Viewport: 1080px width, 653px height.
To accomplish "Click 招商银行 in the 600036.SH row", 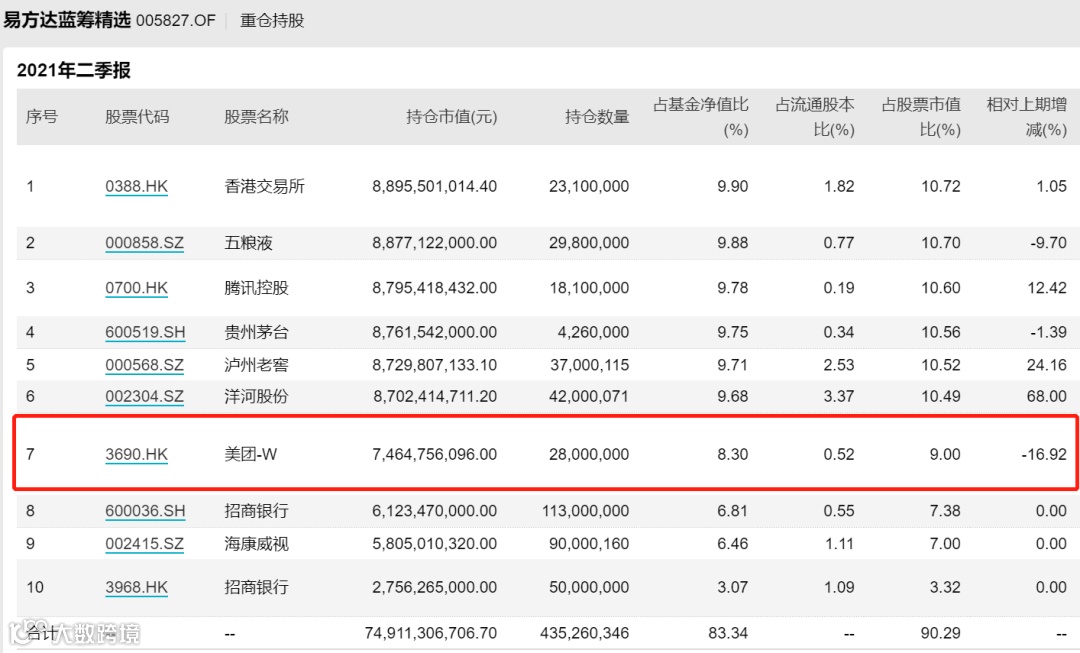I will coord(256,510).
